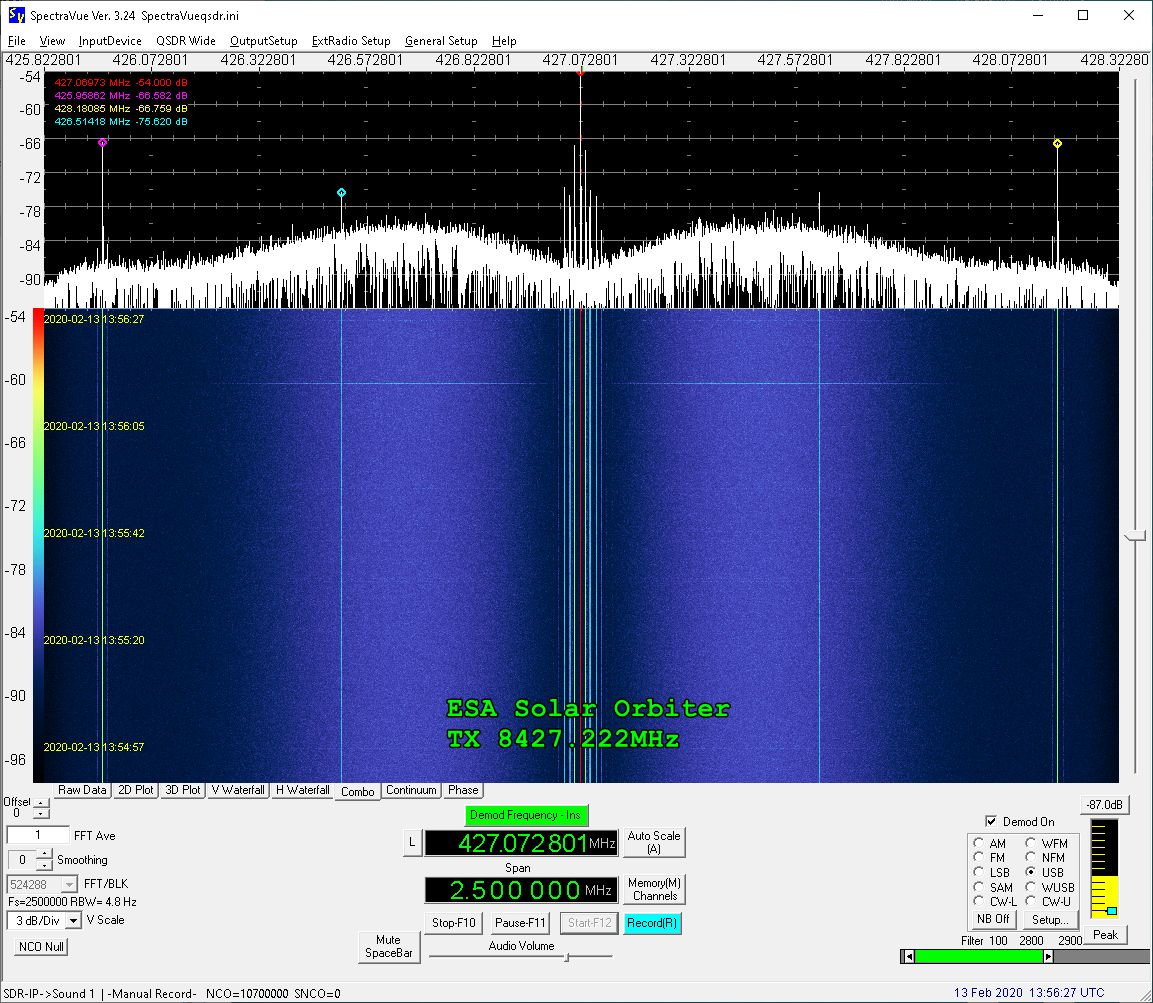Switch to the 2D Plot tab

point(135,790)
